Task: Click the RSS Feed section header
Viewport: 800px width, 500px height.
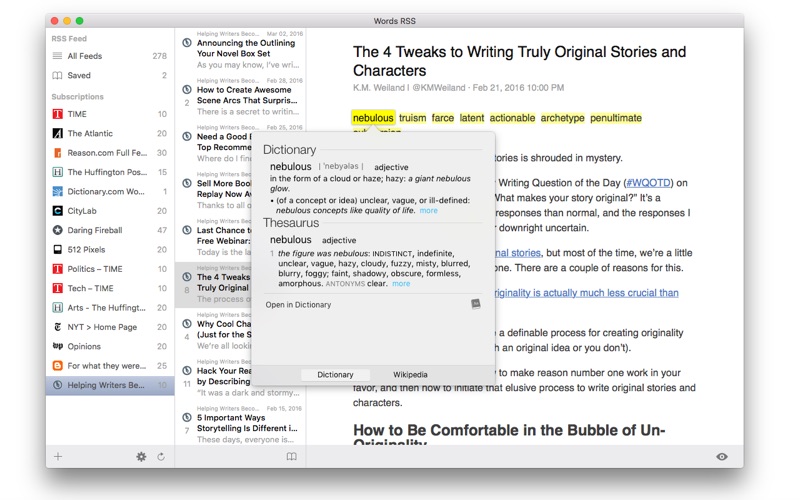Action: (69, 38)
